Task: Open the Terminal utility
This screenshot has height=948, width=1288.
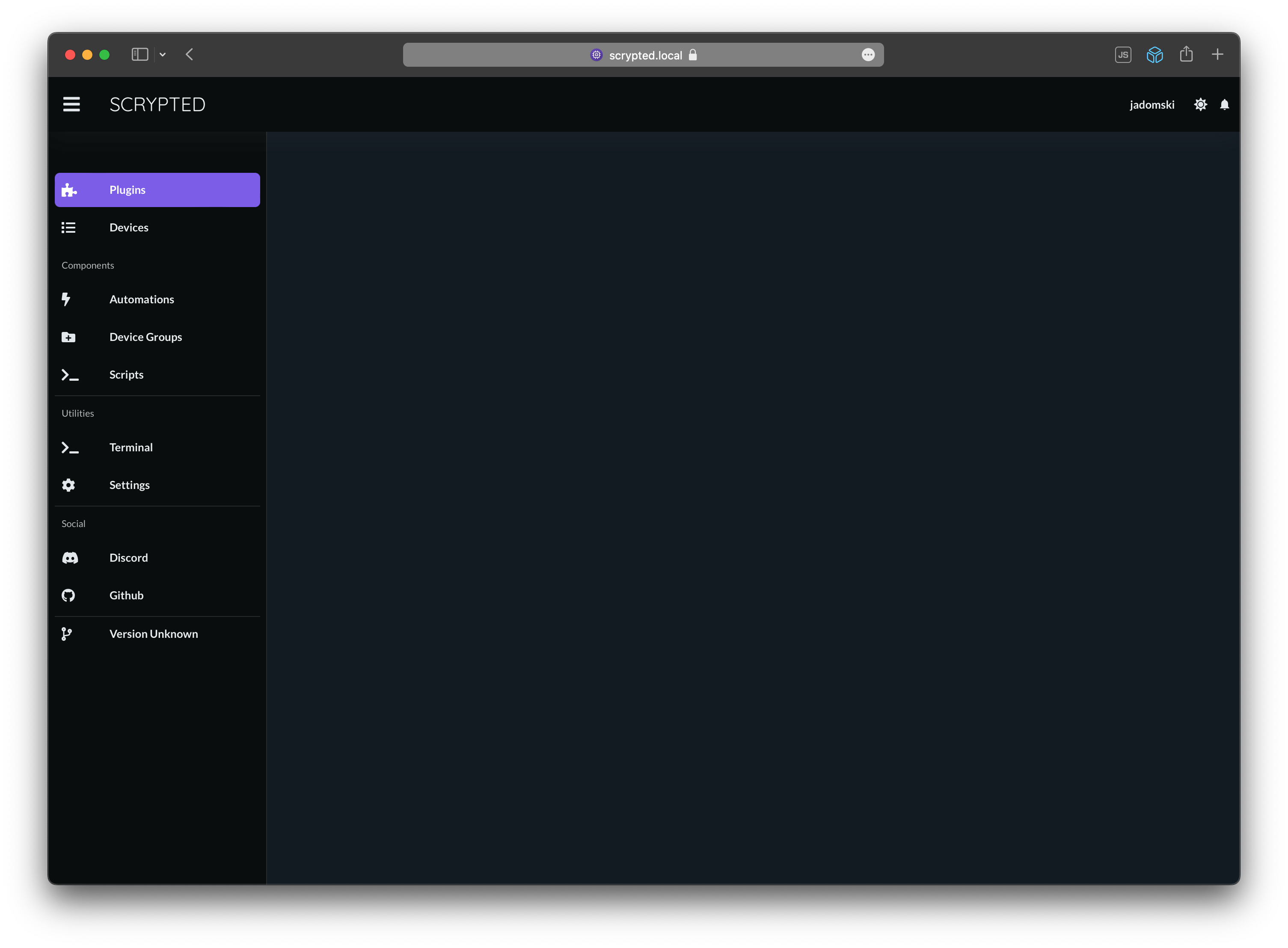Action: point(131,447)
